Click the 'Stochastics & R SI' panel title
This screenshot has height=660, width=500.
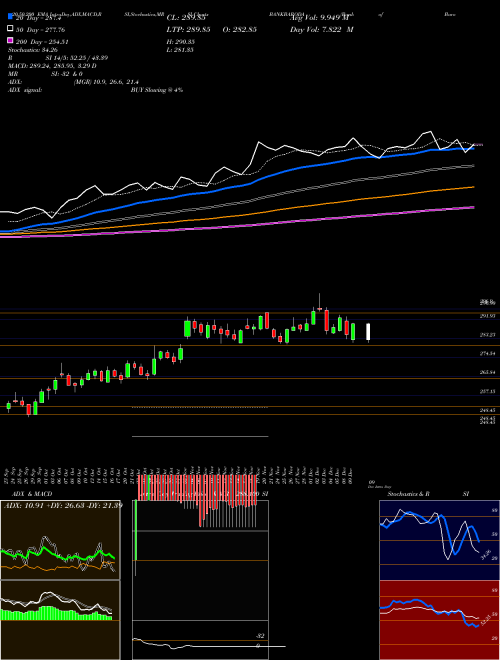(428, 494)
